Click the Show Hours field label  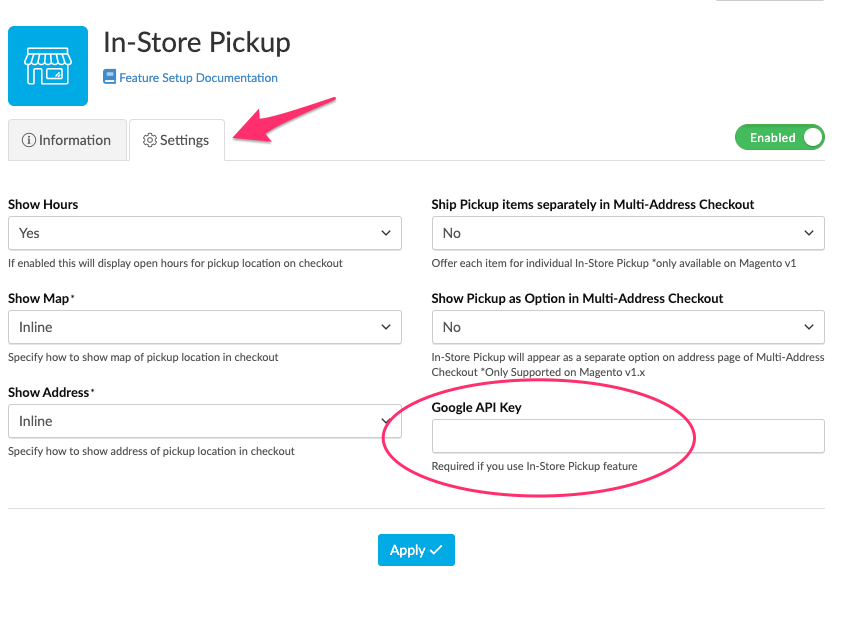(43, 204)
